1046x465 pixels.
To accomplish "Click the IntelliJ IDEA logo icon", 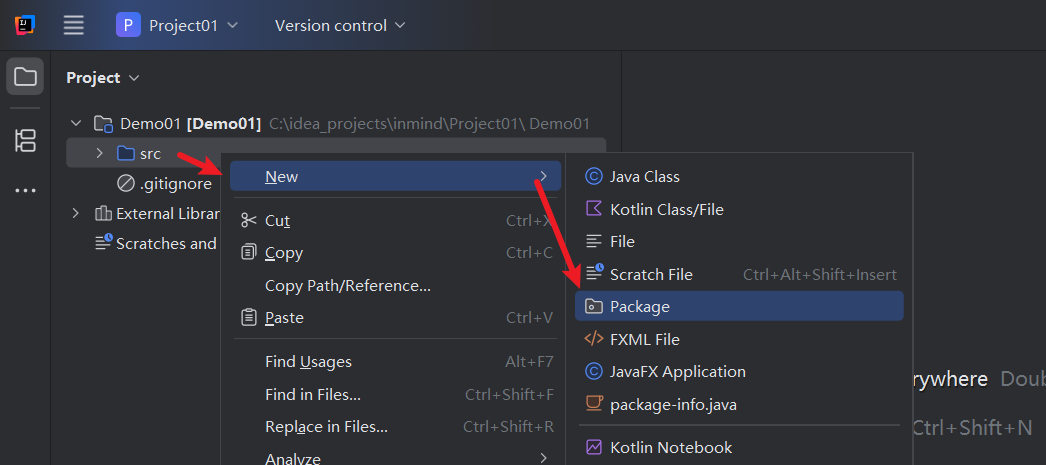I will pos(25,25).
